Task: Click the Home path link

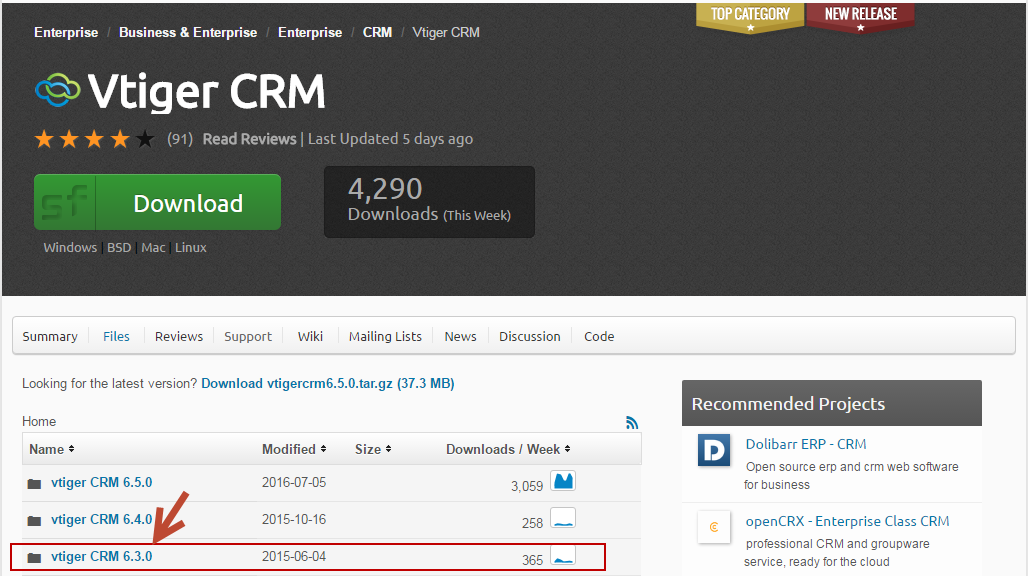Action: click(39, 421)
